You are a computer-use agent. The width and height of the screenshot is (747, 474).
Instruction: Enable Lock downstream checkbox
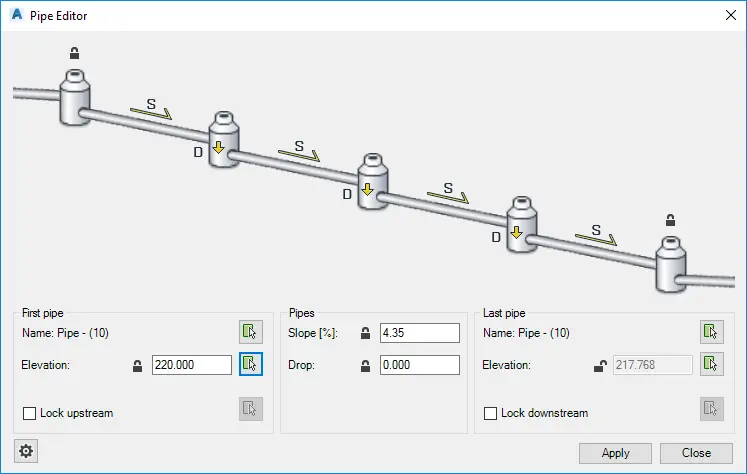(x=490, y=413)
